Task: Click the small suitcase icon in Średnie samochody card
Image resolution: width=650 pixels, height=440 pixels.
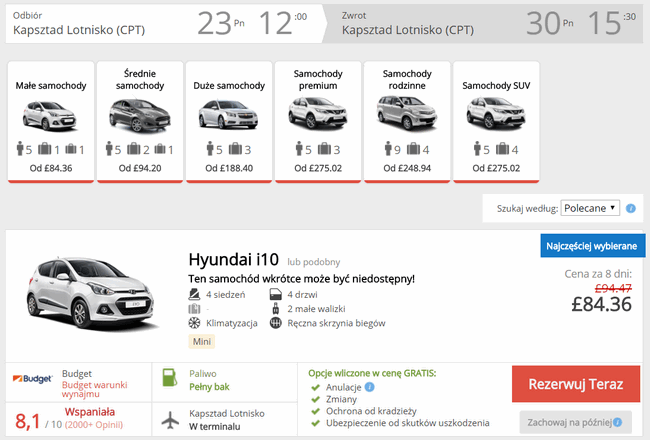Action: pos(160,149)
